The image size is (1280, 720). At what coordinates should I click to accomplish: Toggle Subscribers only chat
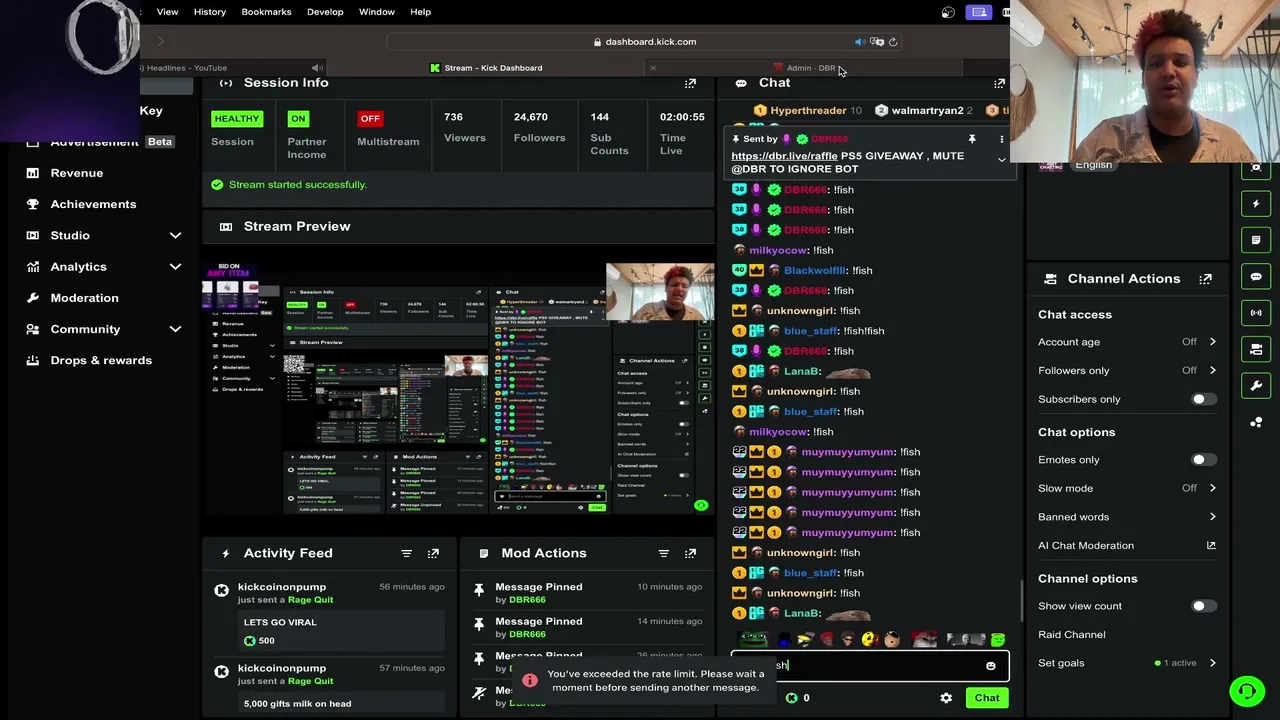click(1203, 399)
